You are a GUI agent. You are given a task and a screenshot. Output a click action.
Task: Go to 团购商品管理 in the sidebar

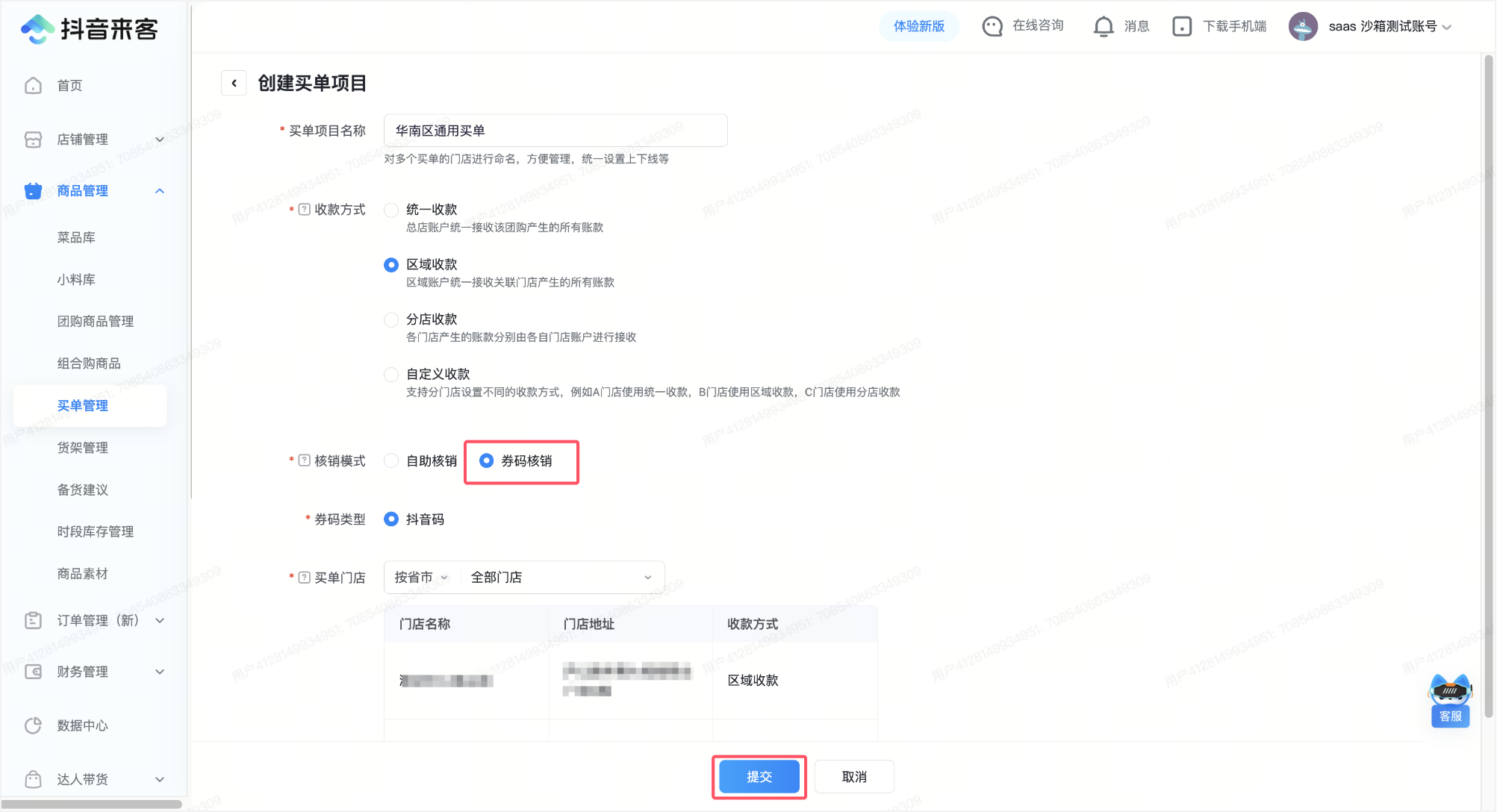tap(95, 321)
